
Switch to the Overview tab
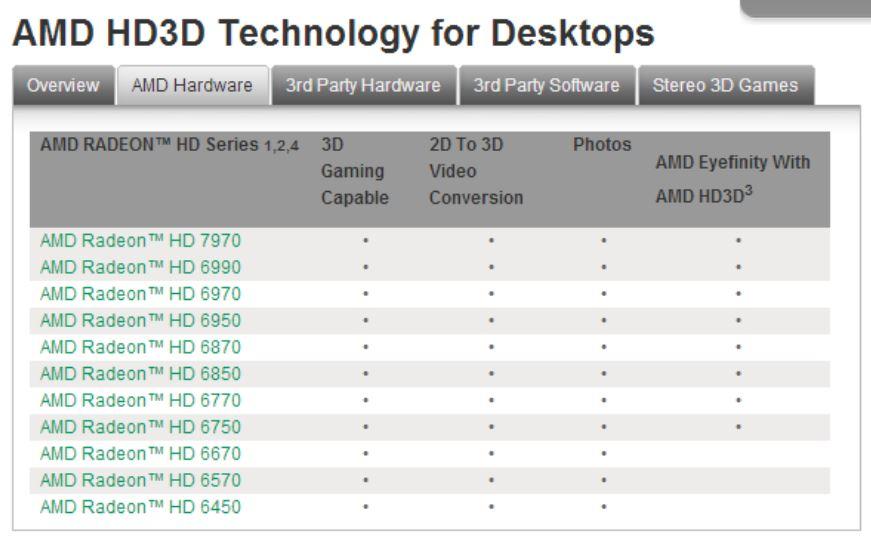tap(63, 86)
